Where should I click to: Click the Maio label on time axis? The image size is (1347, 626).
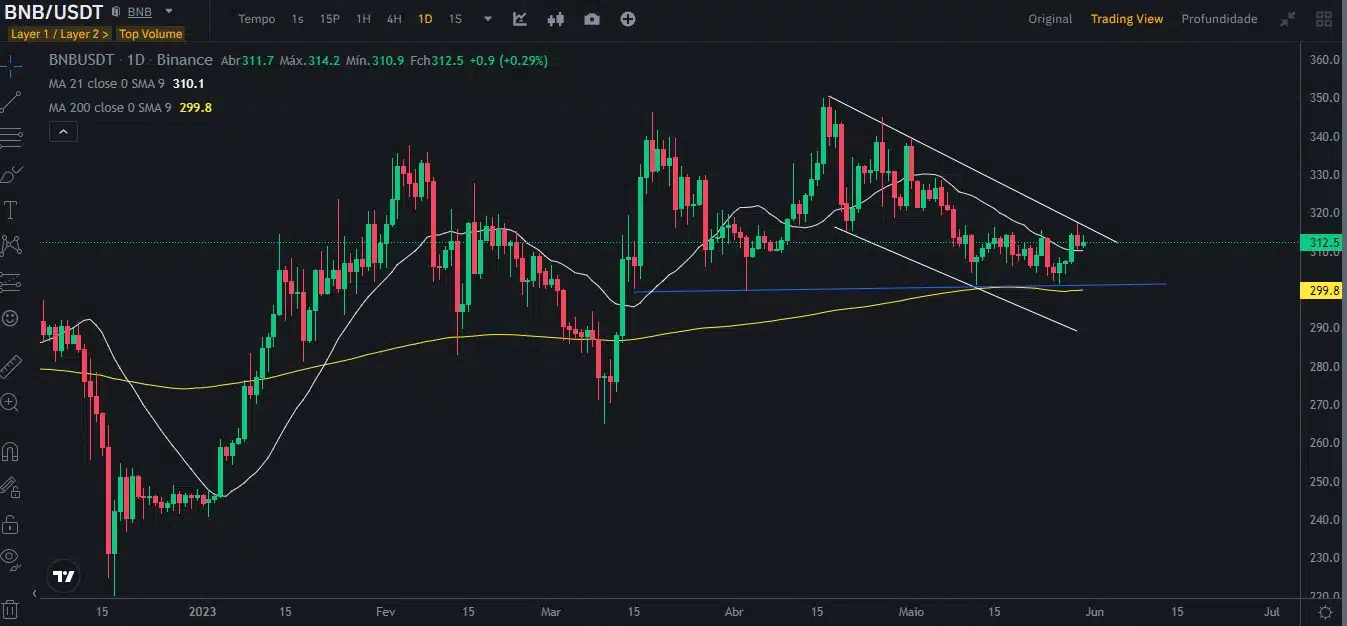(911, 611)
